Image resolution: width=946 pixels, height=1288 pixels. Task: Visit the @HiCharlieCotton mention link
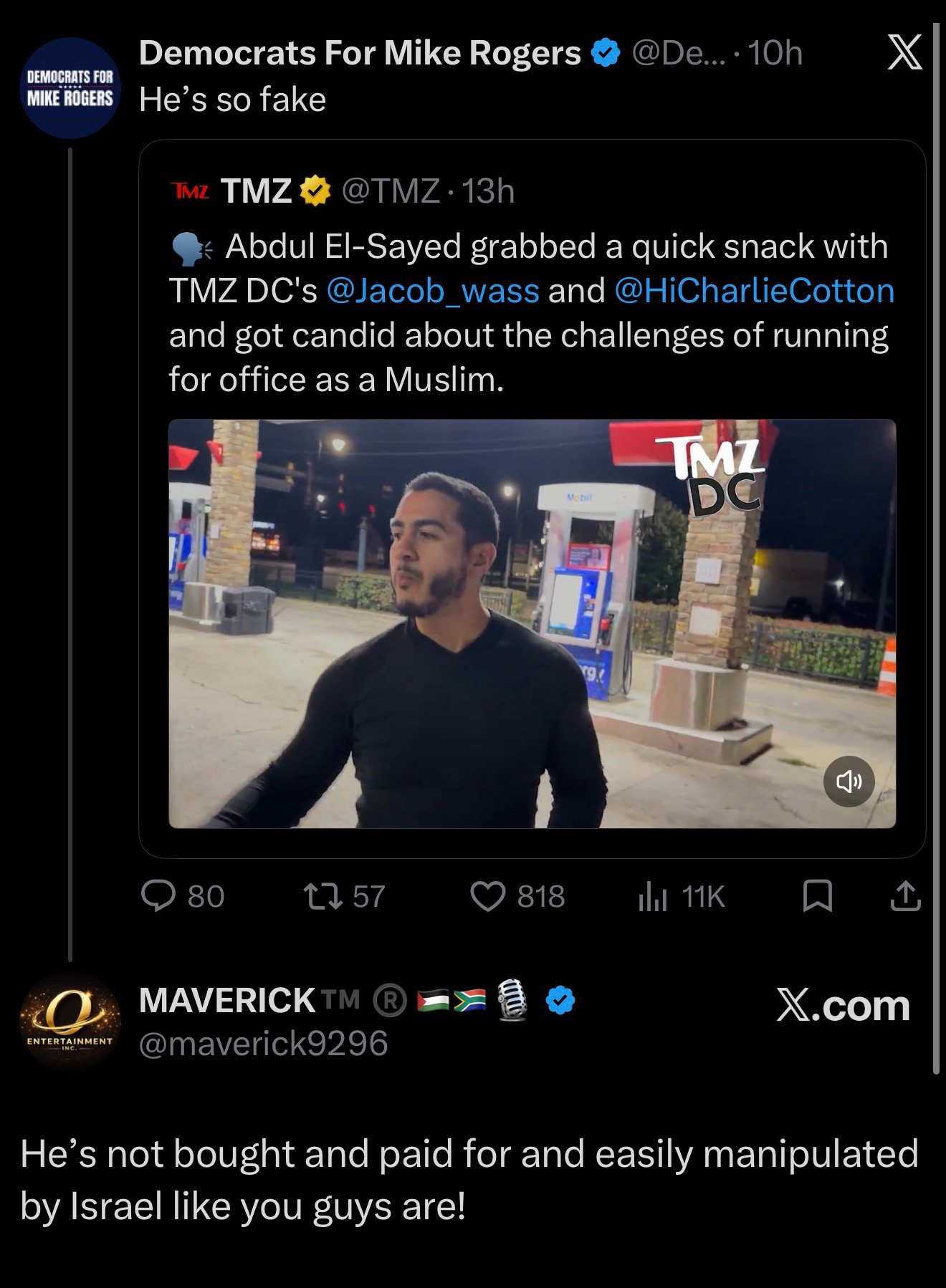(755, 291)
